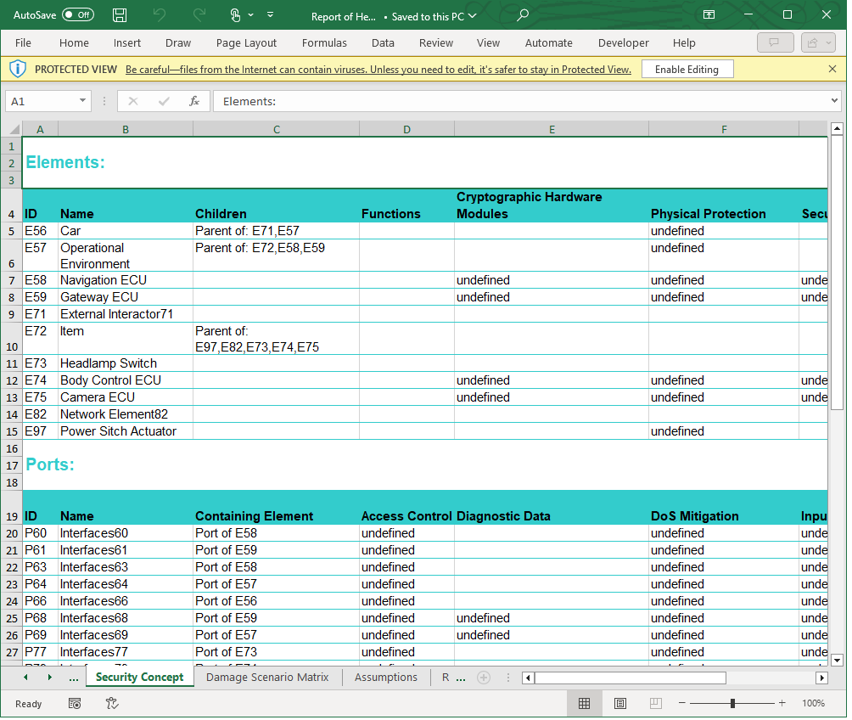852x720 pixels.
Task: Open the Search magnifier in title bar
Action: 522,15
